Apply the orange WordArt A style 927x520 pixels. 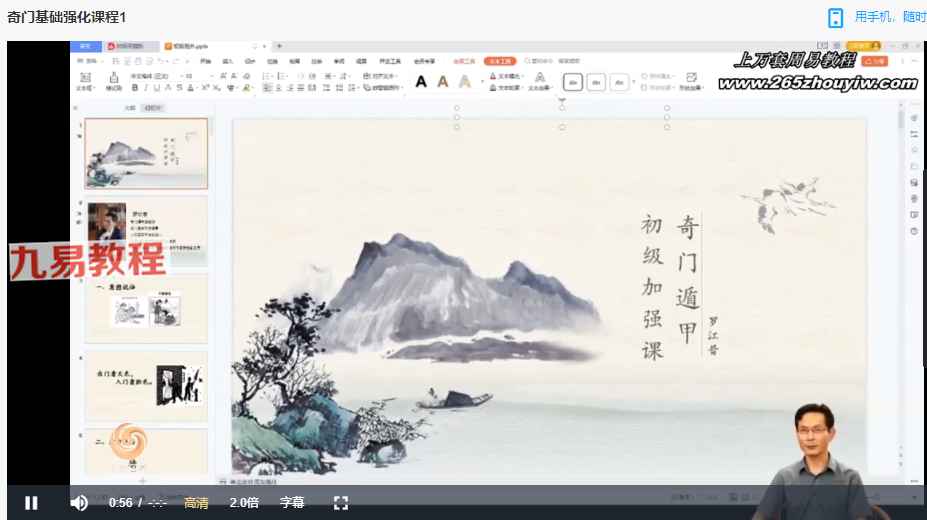pyautogui.click(x=443, y=81)
